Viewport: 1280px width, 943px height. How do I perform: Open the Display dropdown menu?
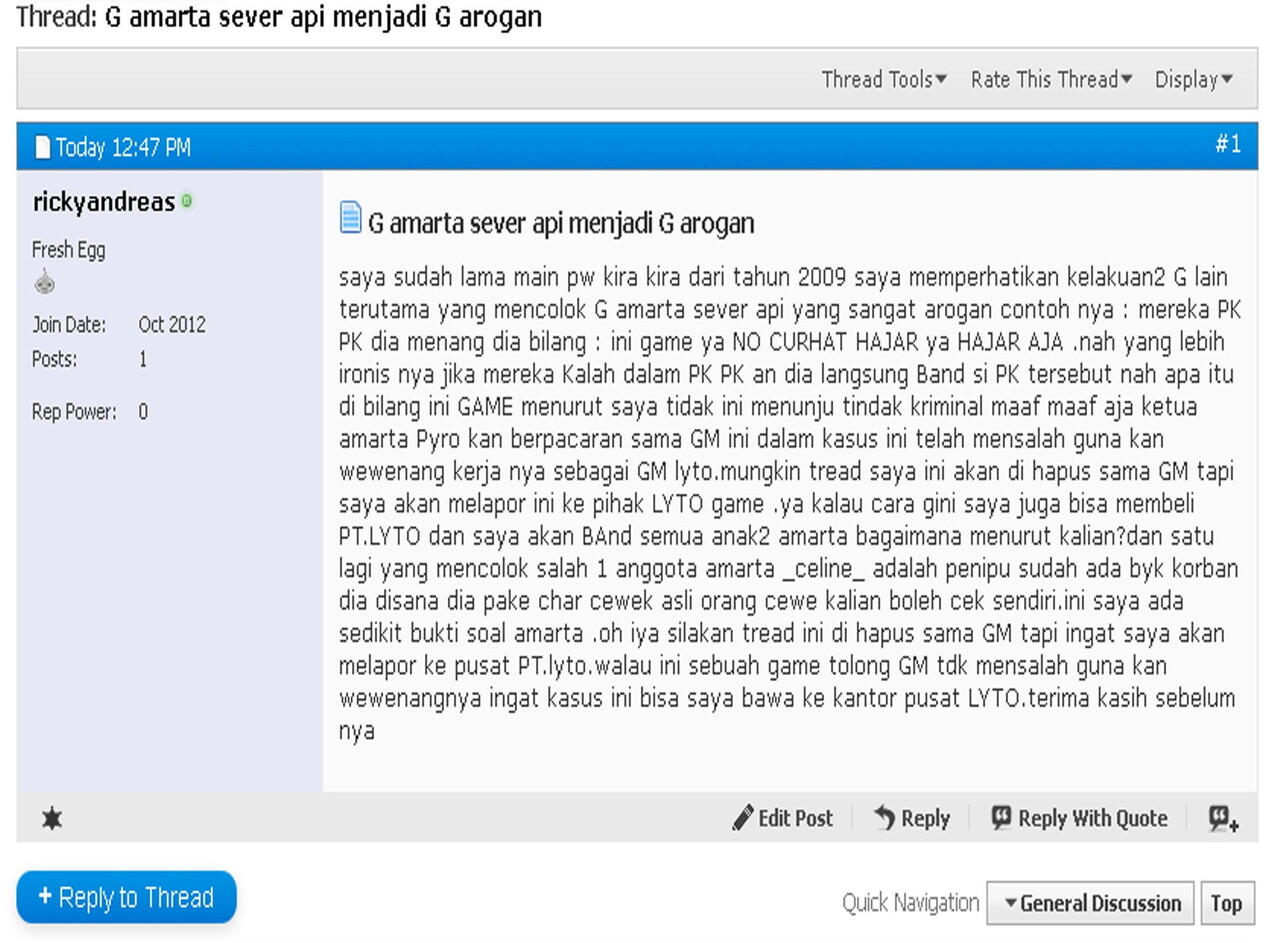(1194, 80)
